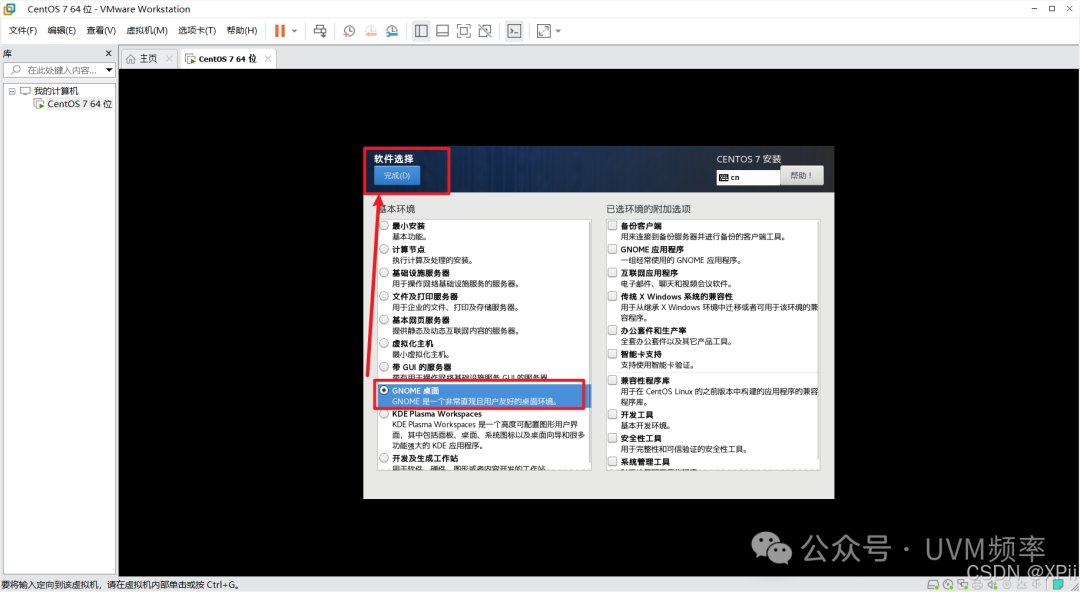Screen dimensions: 1080x592
Task: Select the KDE Plasma Workspaces radio button
Action: (384, 414)
